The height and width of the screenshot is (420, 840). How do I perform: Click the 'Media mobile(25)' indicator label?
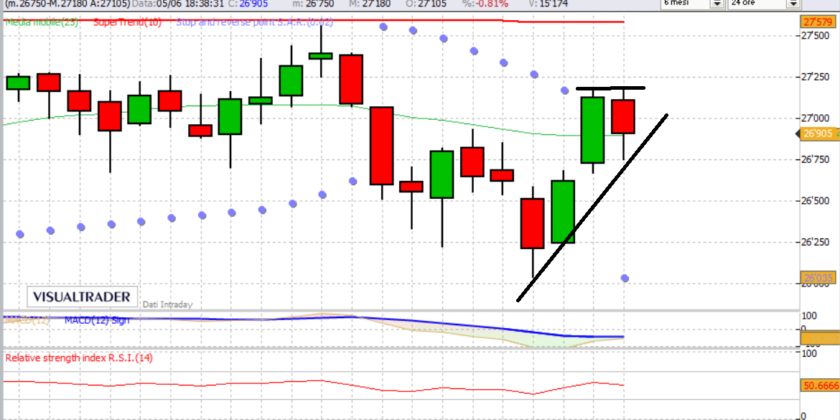[38, 22]
